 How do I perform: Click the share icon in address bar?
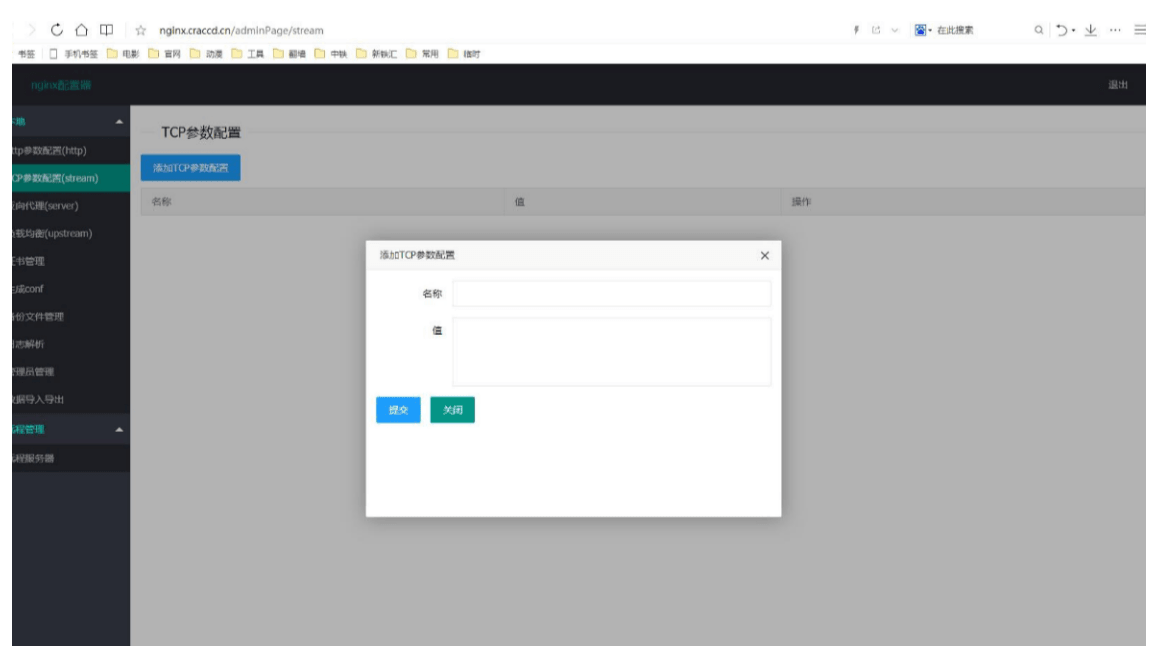click(876, 30)
